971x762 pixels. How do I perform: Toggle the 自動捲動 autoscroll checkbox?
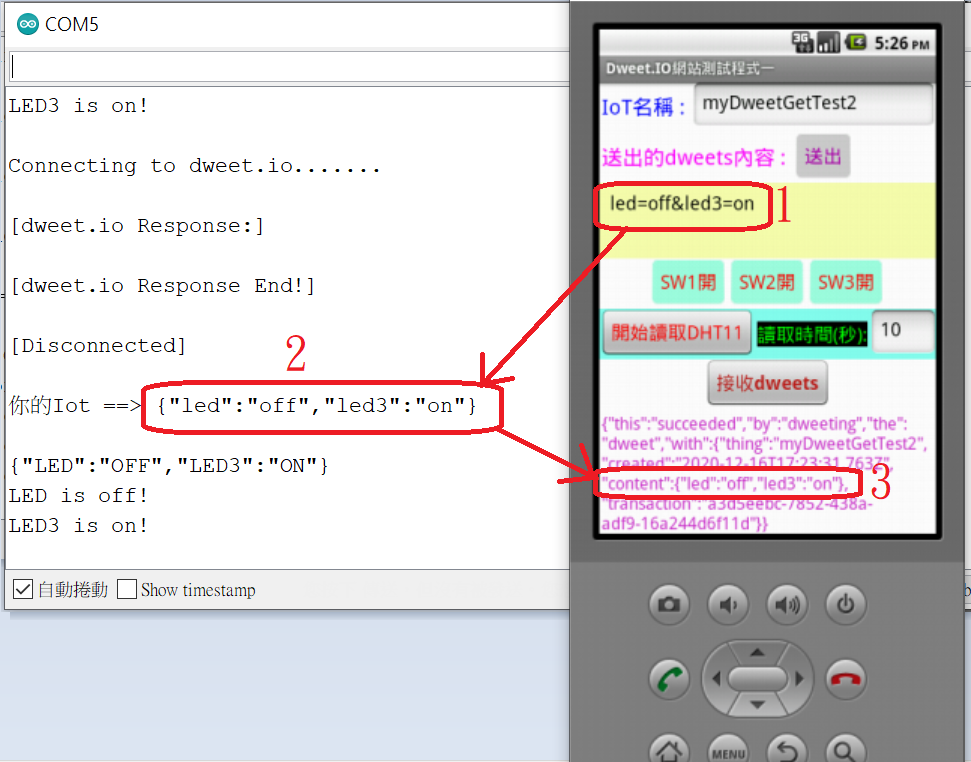23,589
